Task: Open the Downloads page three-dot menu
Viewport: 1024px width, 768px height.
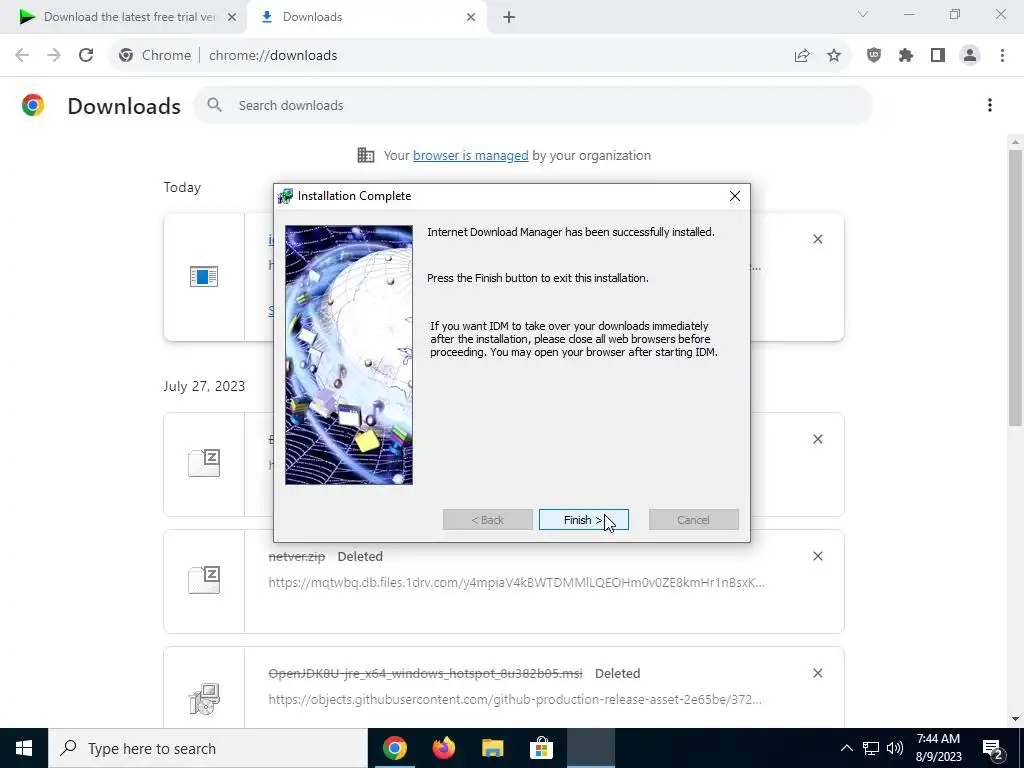Action: (x=990, y=105)
